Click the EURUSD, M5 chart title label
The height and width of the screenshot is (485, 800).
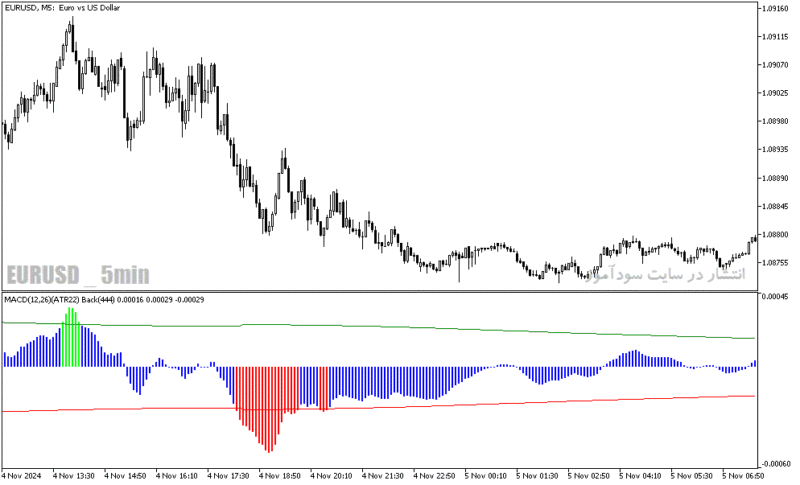(62, 8)
